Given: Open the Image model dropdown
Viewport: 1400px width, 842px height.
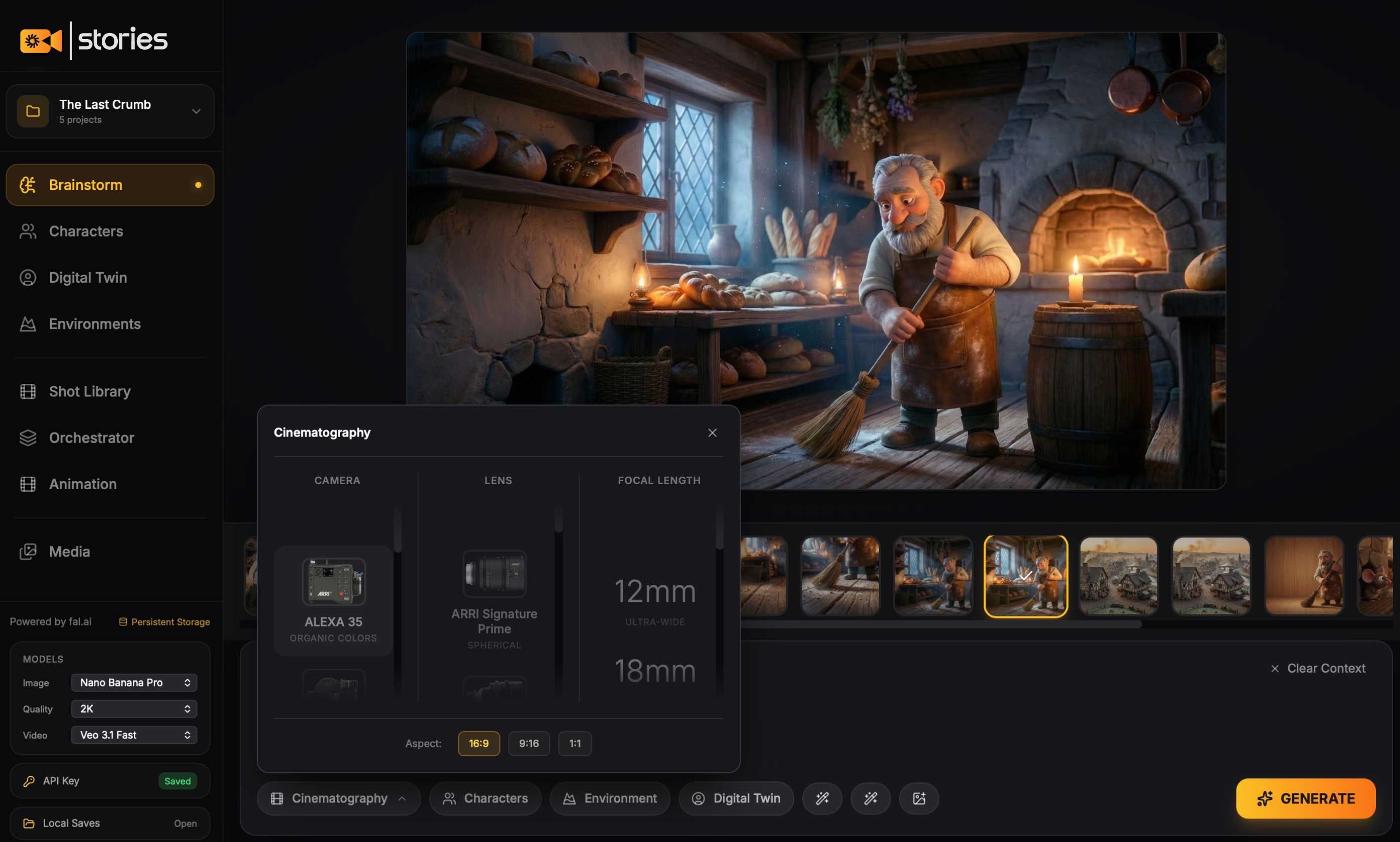Looking at the screenshot, I should coord(134,683).
